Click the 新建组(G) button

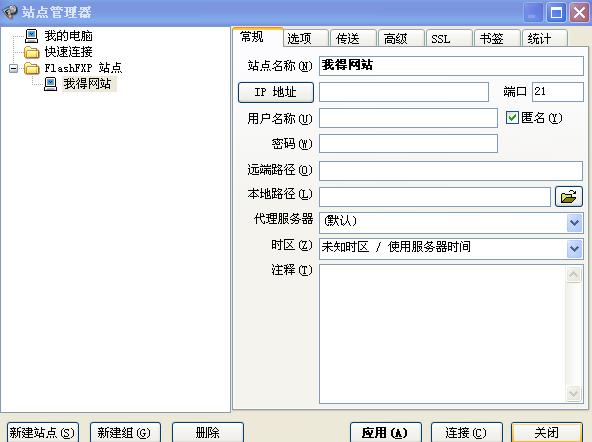125,432
